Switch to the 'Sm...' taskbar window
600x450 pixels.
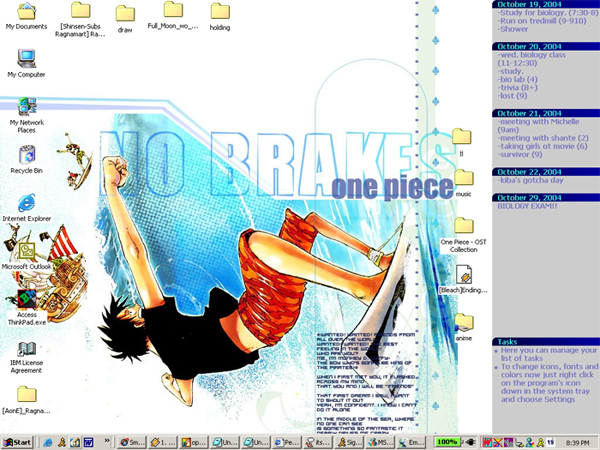(x=132, y=443)
